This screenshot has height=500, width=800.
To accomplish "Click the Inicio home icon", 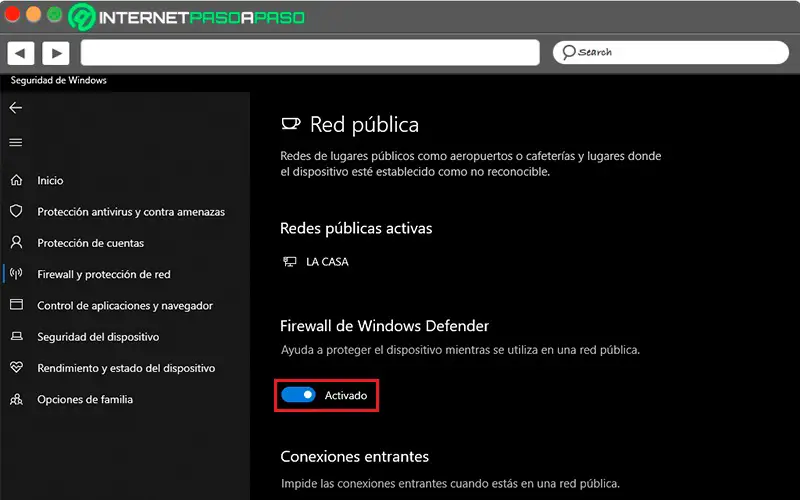I will [16, 180].
